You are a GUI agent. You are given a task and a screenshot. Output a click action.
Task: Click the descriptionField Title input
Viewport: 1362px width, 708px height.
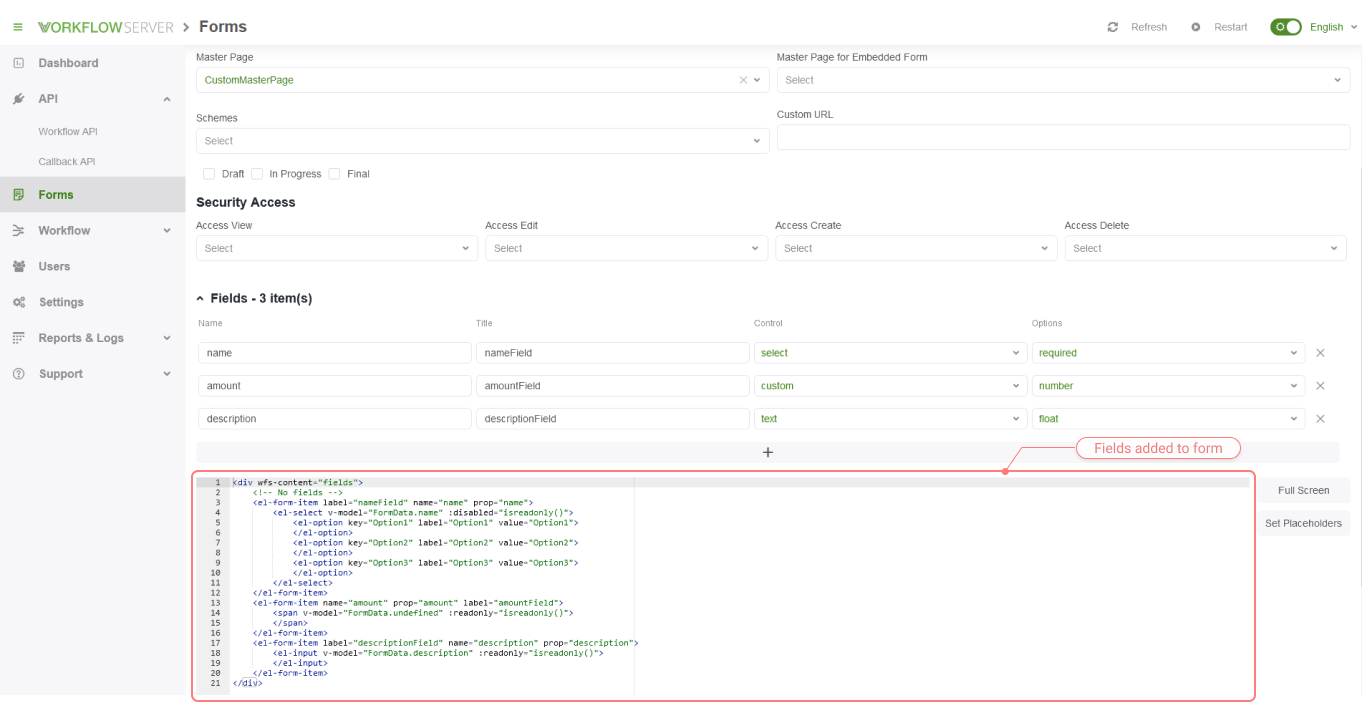pos(613,419)
